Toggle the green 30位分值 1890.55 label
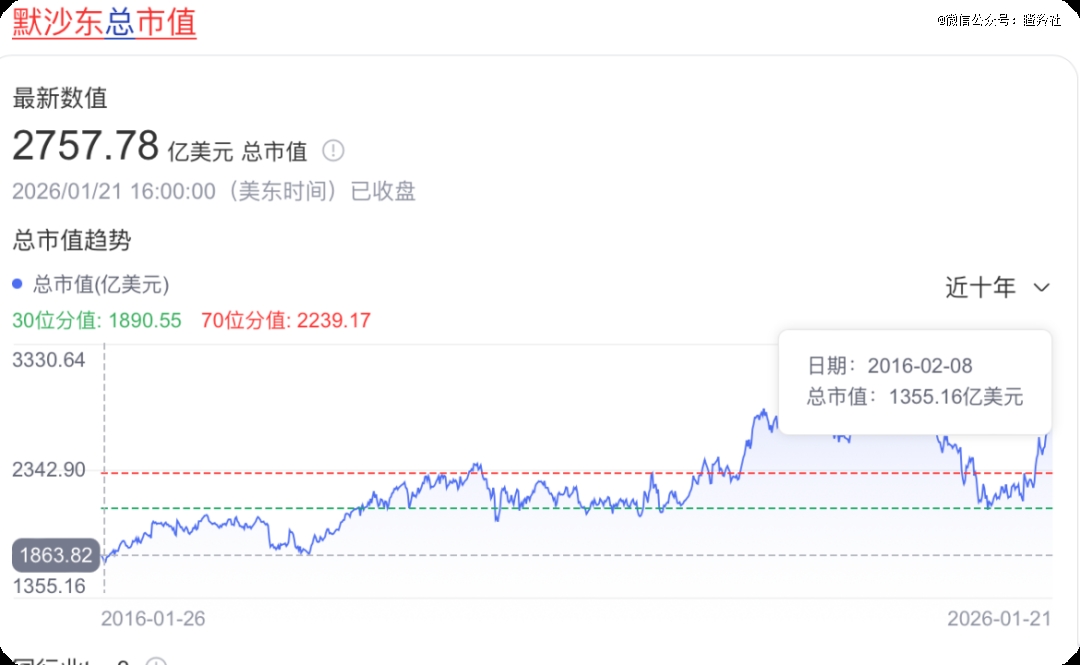 pos(97,321)
